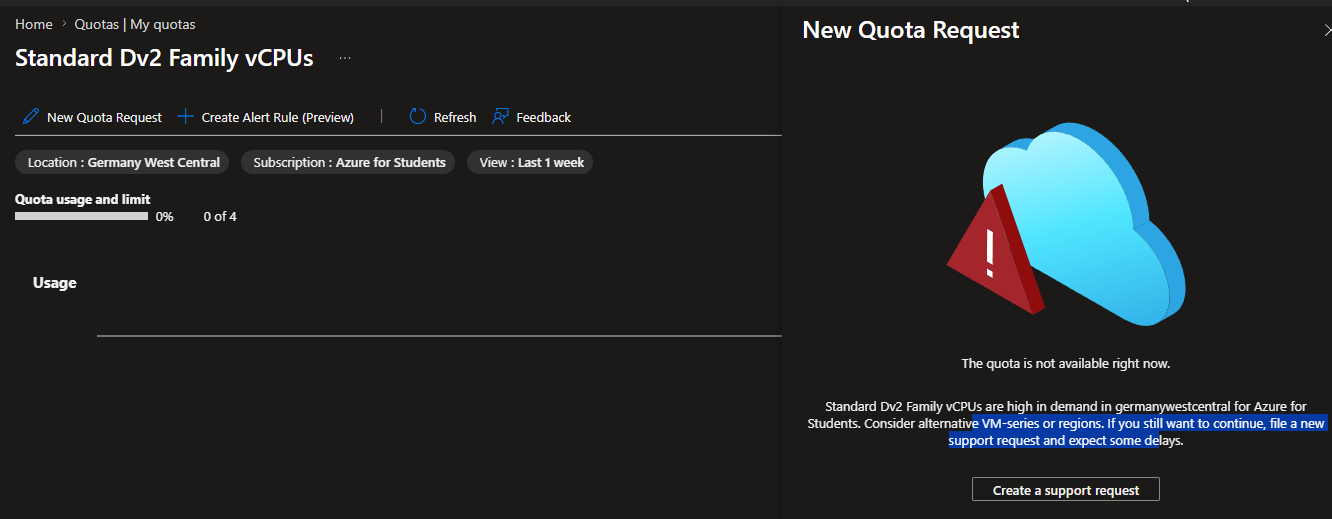Click the Usage chart heading
Image resolution: width=1332 pixels, height=519 pixels.
point(55,283)
